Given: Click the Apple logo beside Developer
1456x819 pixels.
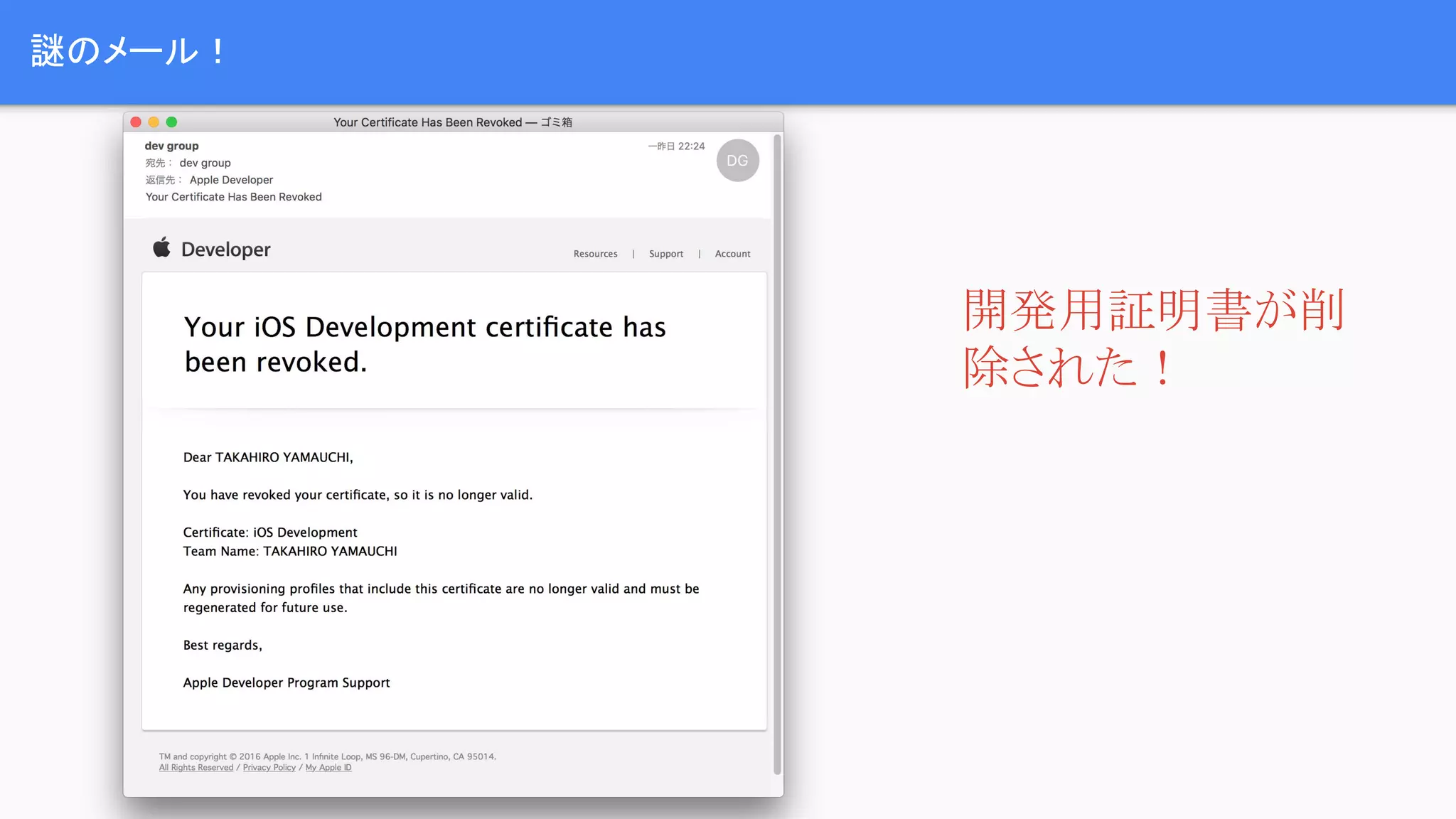Looking at the screenshot, I should [162, 247].
